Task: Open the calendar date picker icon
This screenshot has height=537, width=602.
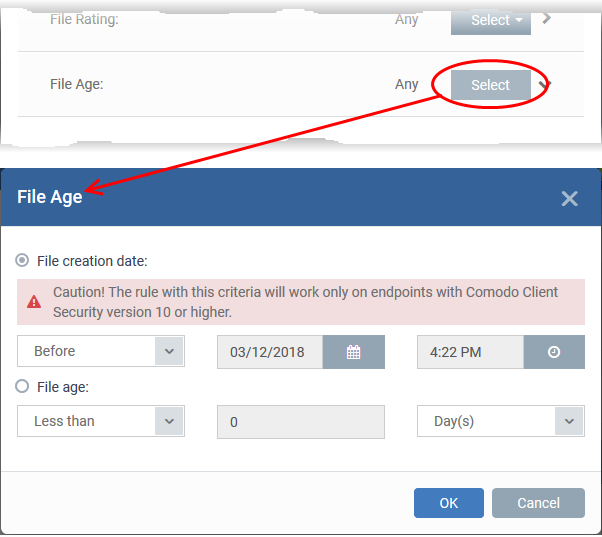Action: click(354, 352)
